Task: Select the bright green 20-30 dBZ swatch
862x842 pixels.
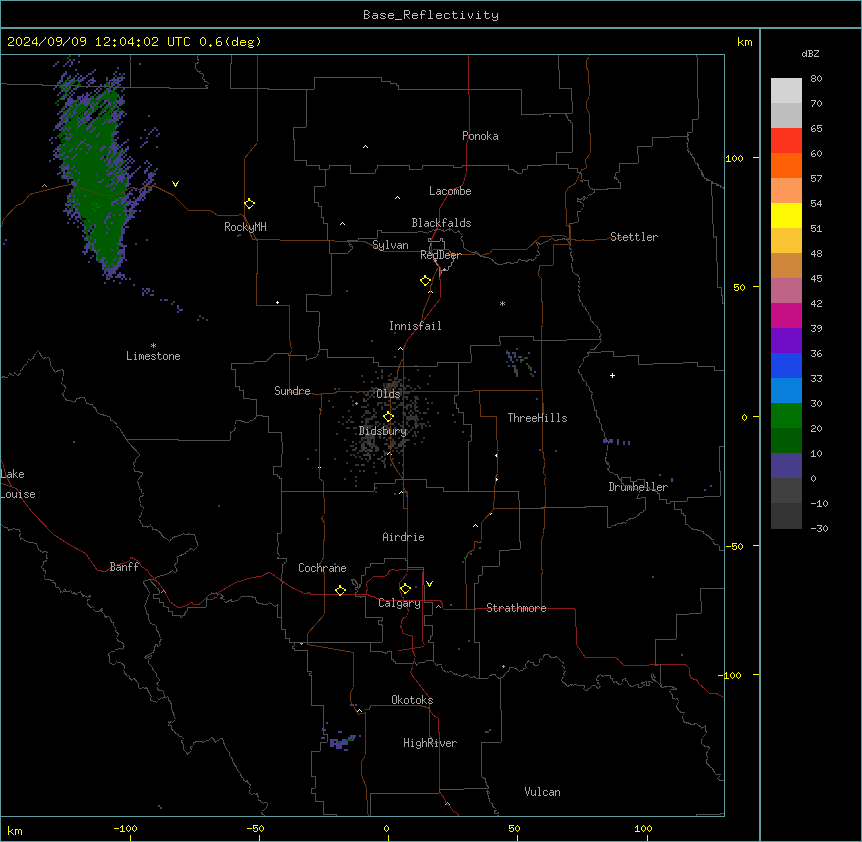Action: 786,416
